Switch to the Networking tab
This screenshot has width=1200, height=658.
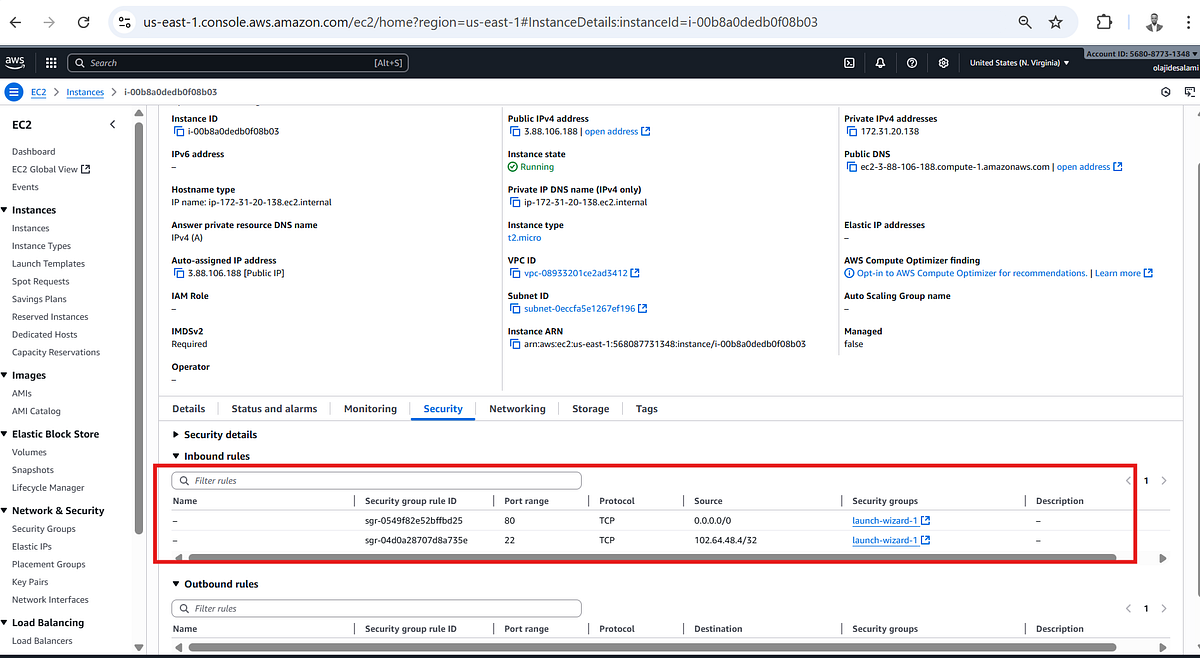517,408
